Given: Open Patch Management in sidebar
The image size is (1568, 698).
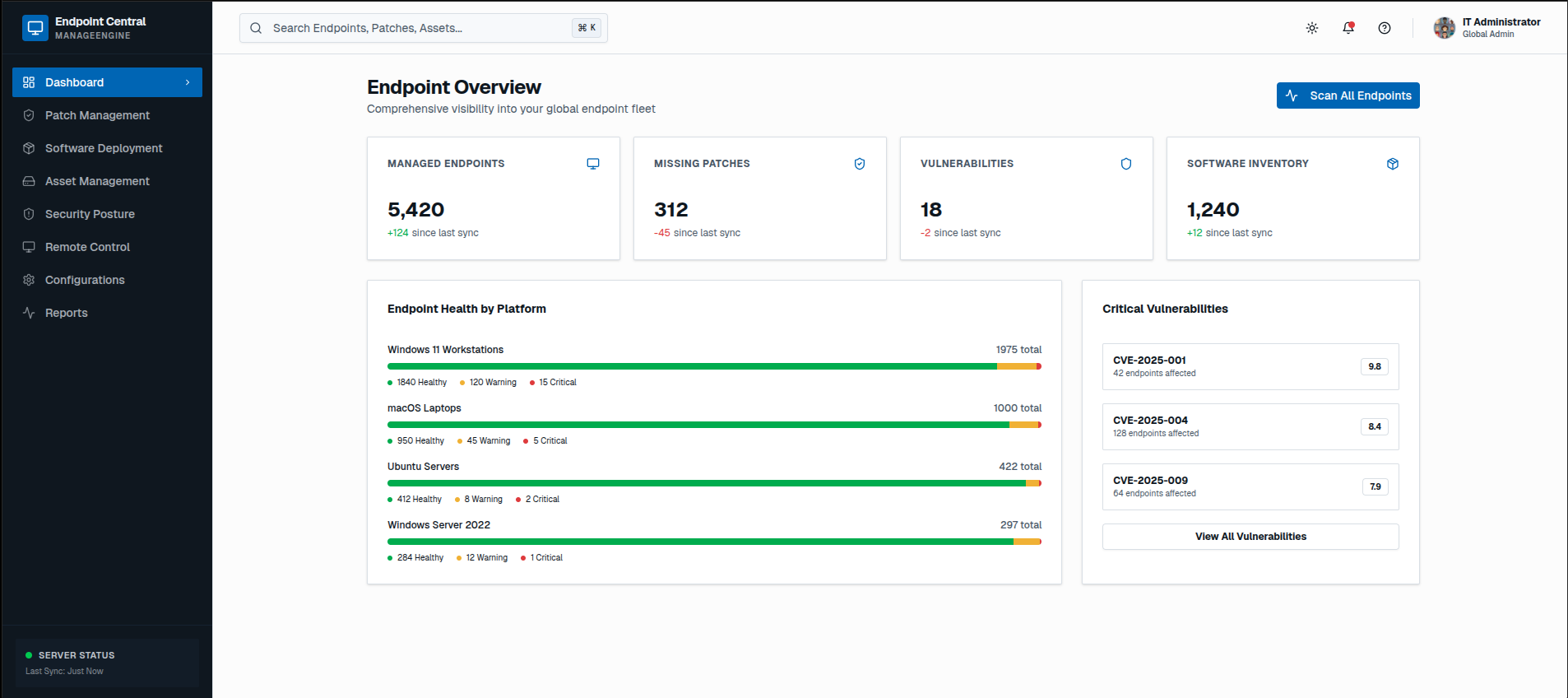Looking at the screenshot, I should click(x=97, y=115).
